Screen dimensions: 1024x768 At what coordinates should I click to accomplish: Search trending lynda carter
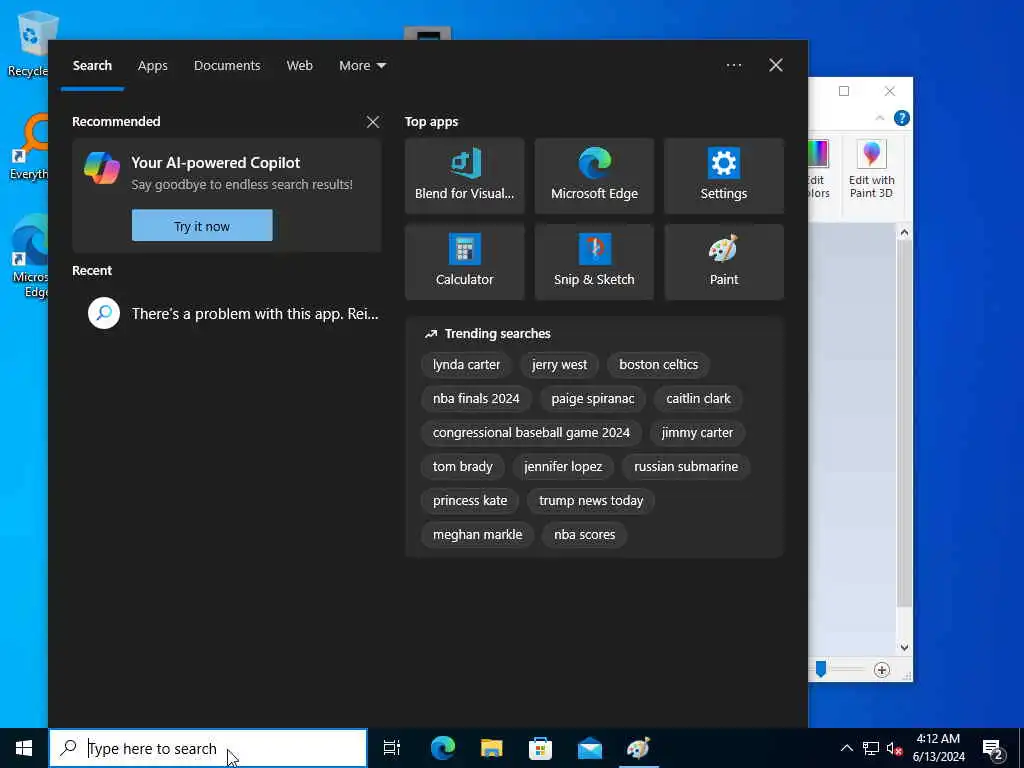(x=466, y=364)
